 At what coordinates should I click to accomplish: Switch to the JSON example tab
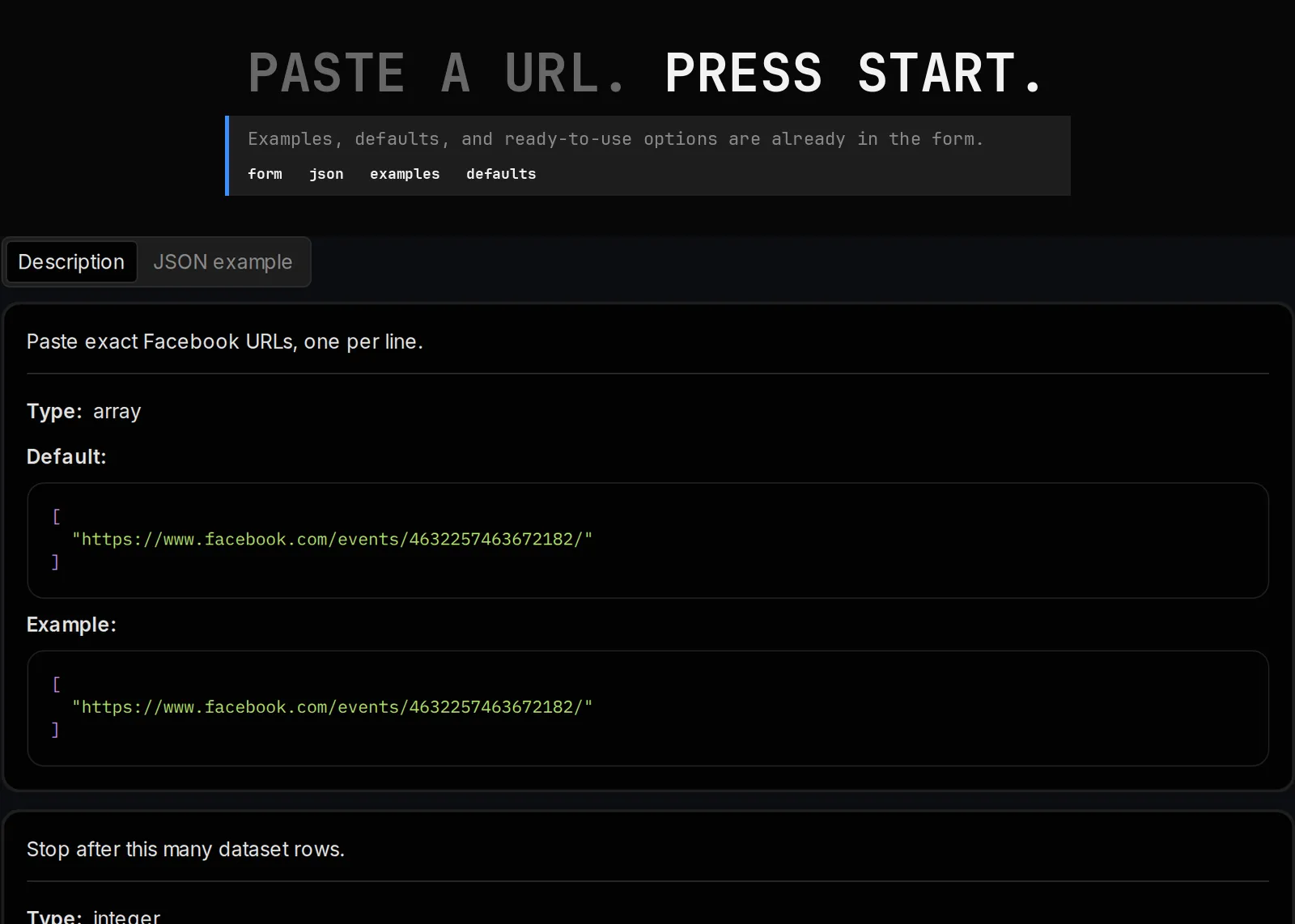coord(223,262)
